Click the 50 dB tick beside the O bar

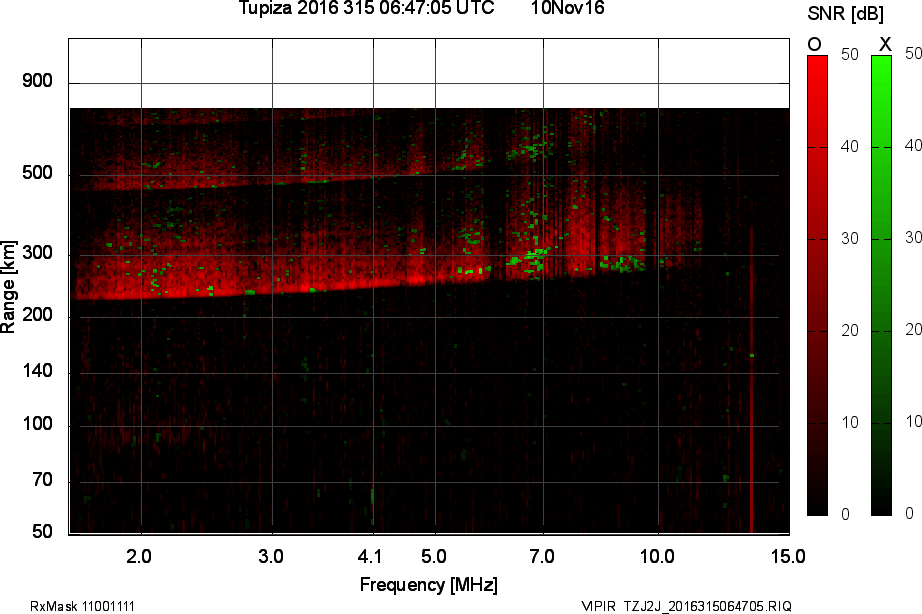[x=850, y=55]
